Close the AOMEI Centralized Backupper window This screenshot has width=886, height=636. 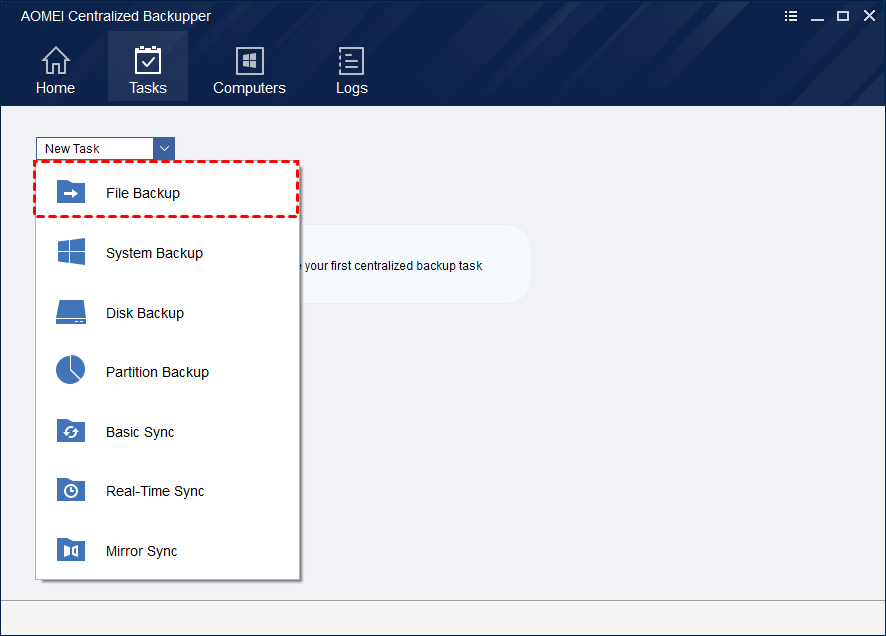click(869, 16)
